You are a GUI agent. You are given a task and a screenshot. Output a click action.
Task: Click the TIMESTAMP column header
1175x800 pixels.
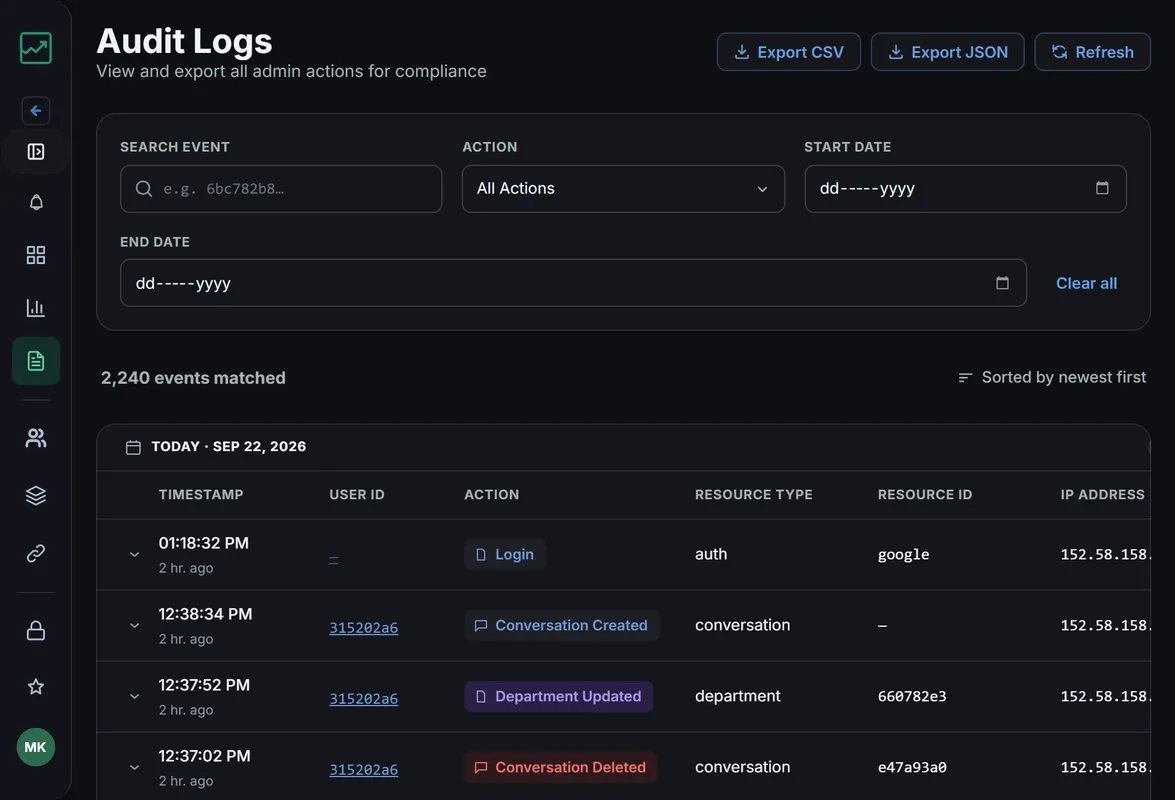[201, 494]
